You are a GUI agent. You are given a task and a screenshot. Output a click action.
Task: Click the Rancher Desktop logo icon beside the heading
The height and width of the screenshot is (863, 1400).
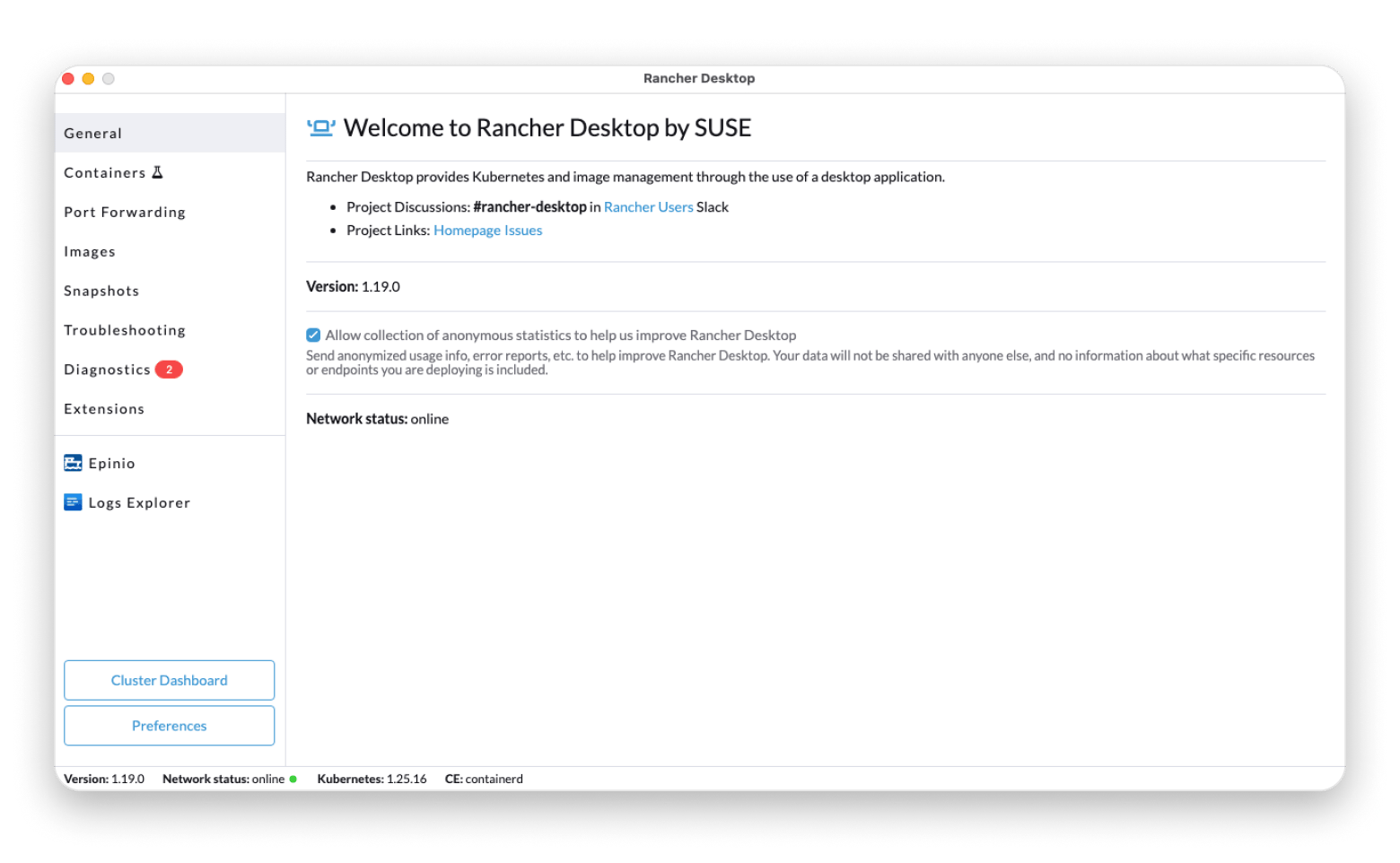[320, 128]
